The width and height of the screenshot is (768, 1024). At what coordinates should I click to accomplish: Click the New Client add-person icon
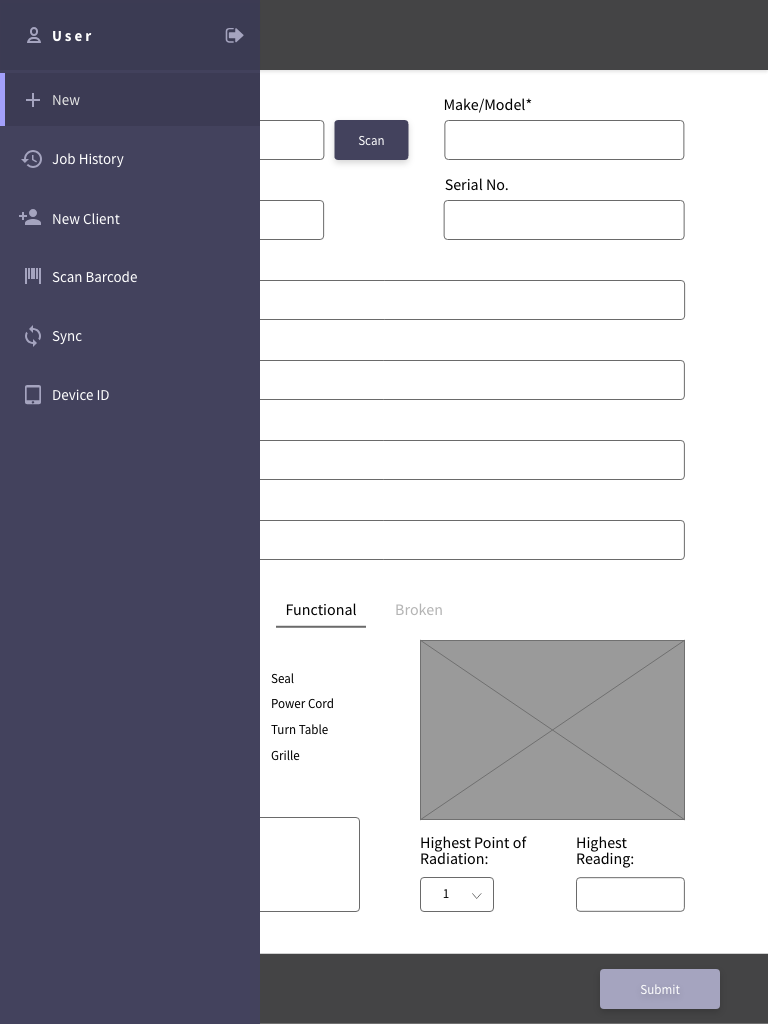pos(30,217)
